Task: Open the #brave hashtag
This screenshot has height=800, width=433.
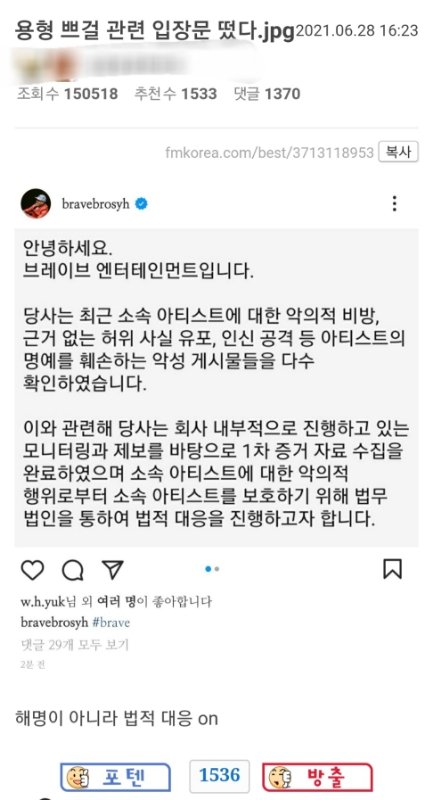Action: [111, 622]
